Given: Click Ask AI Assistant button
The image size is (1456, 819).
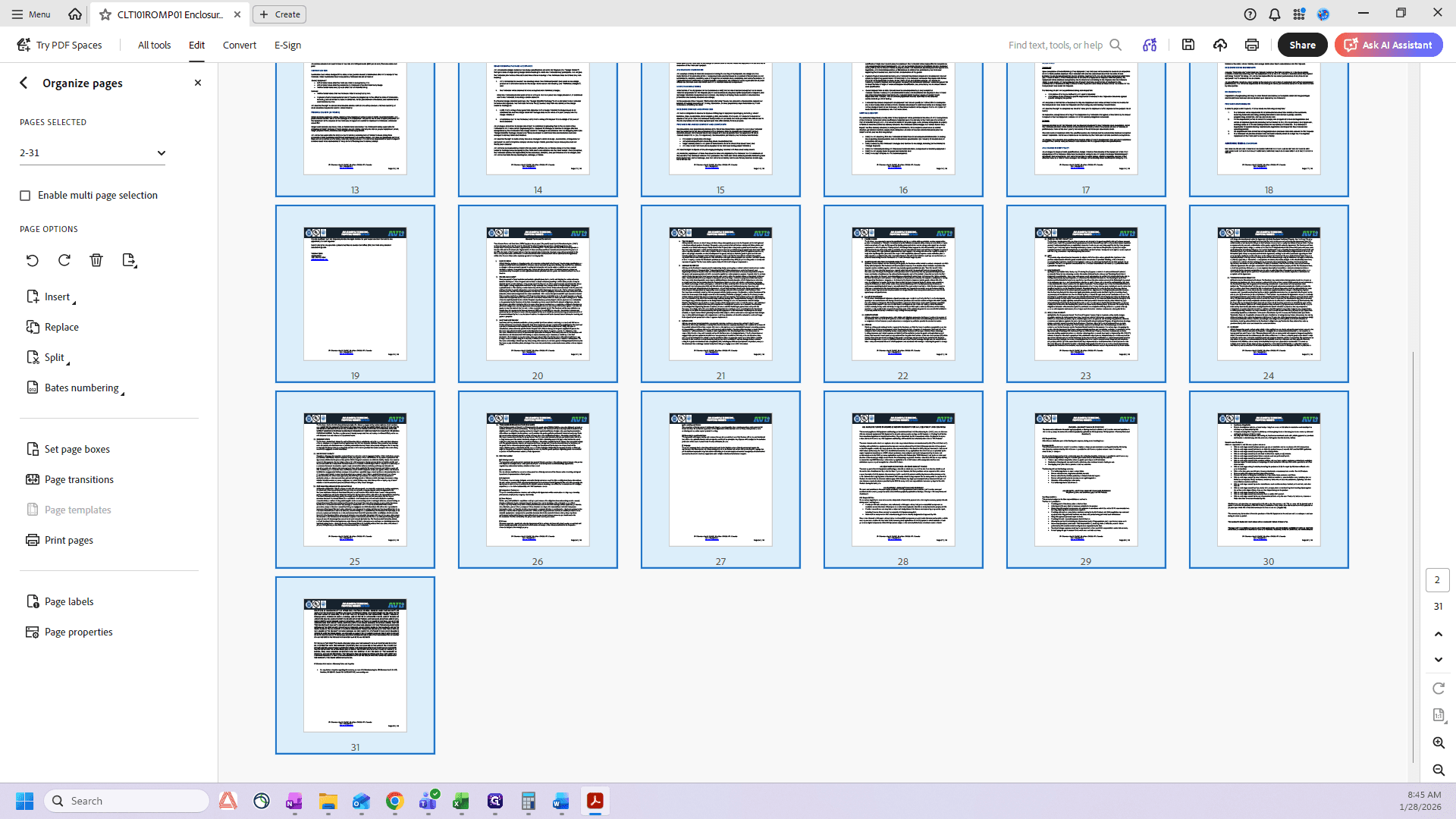Looking at the screenshot, I should (x=1389, y=45).
